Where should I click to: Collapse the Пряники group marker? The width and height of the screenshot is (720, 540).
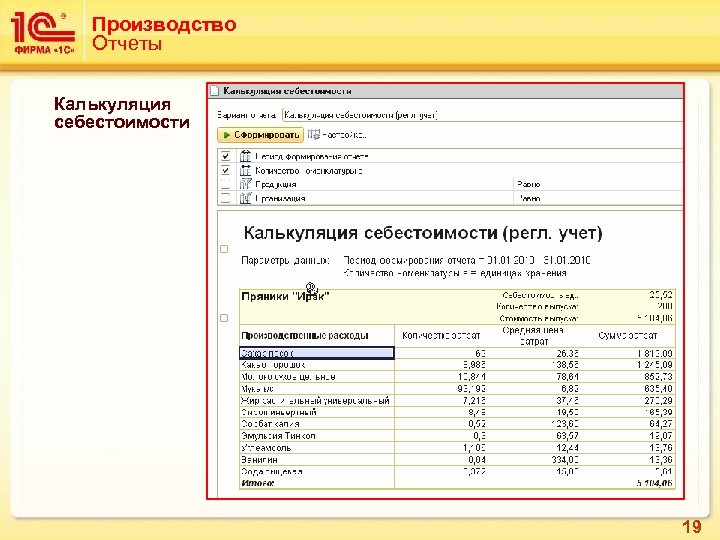[224, 318]
